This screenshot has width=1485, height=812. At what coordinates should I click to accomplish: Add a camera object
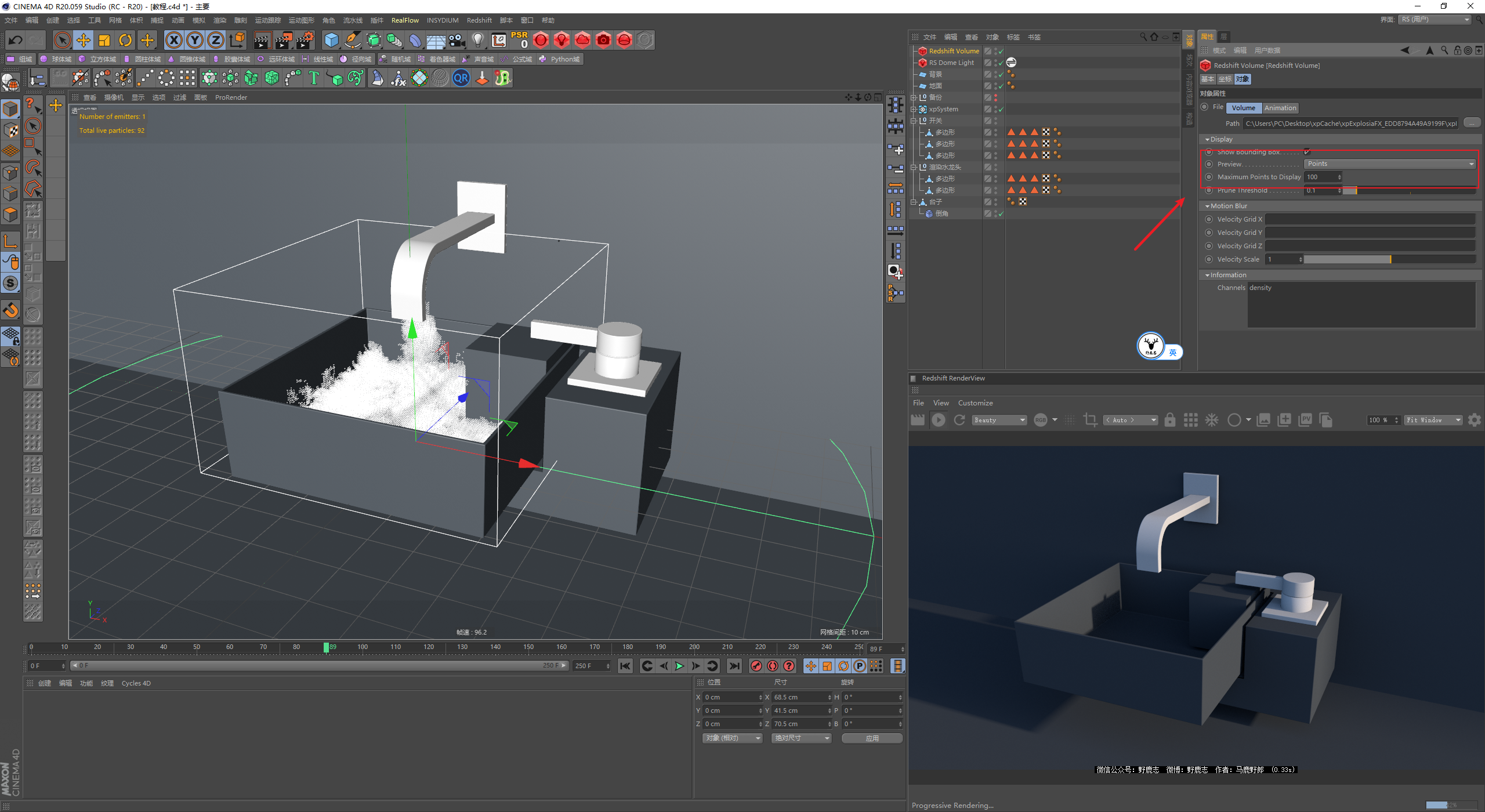pos(457,40)
